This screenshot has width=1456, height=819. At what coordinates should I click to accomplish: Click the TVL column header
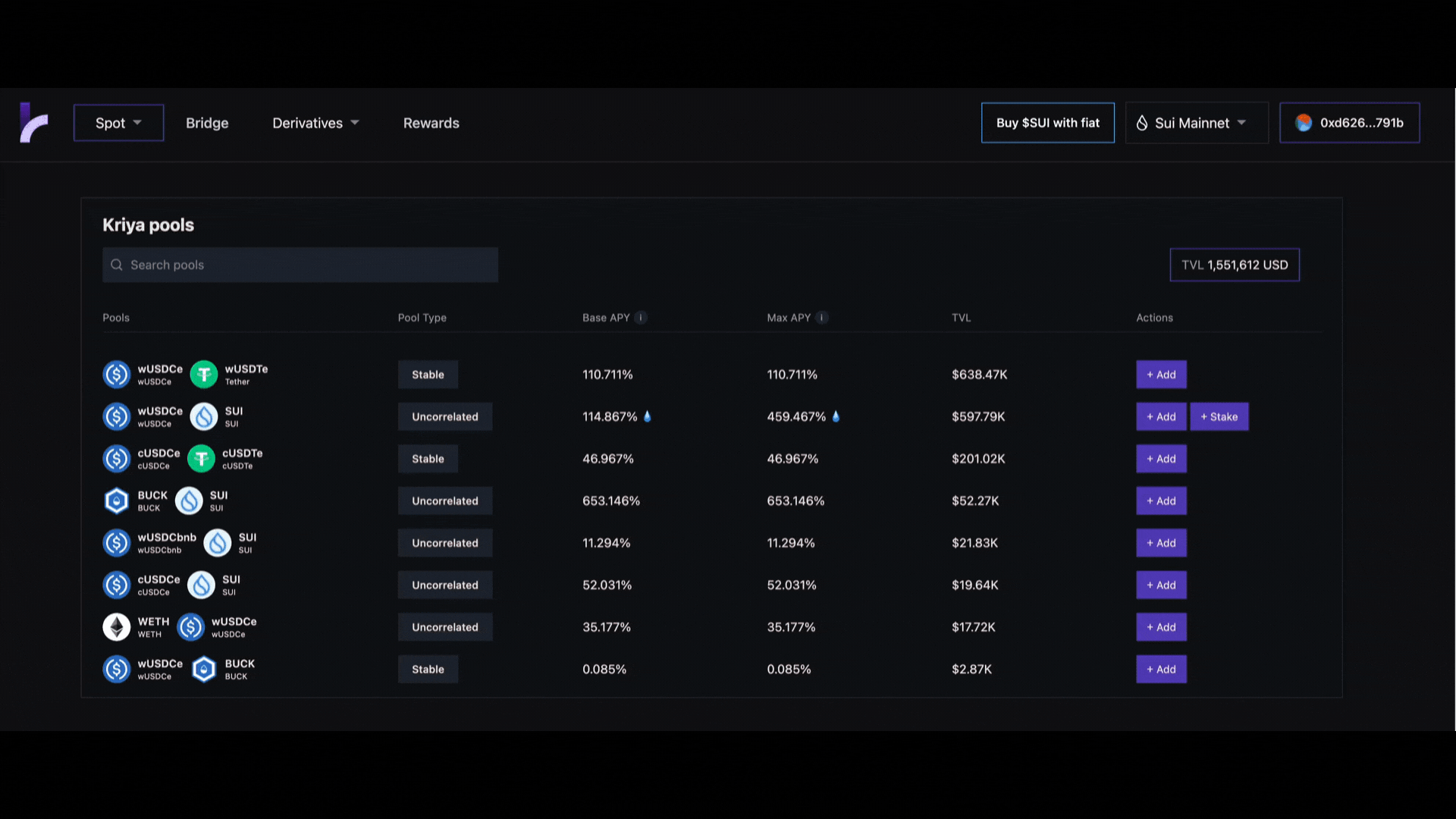click(961, 318)
